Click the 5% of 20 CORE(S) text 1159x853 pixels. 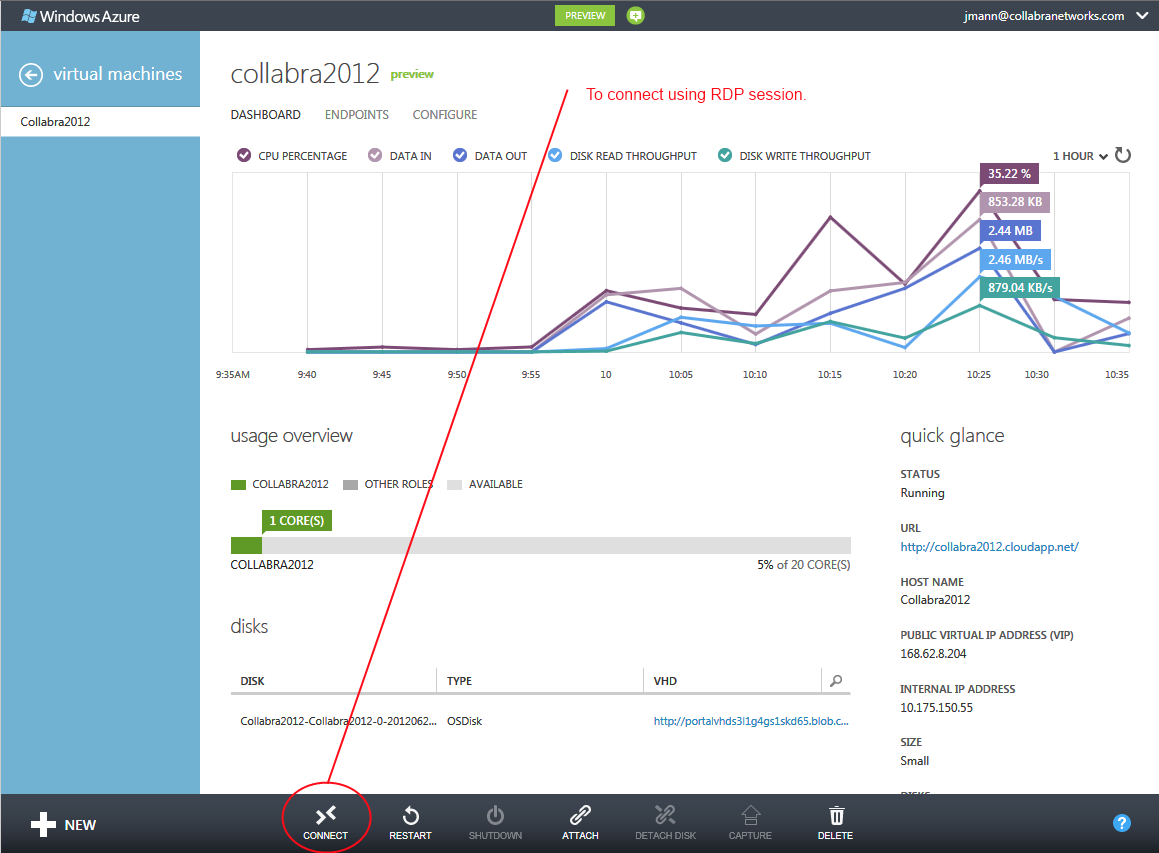coord(803,565)
